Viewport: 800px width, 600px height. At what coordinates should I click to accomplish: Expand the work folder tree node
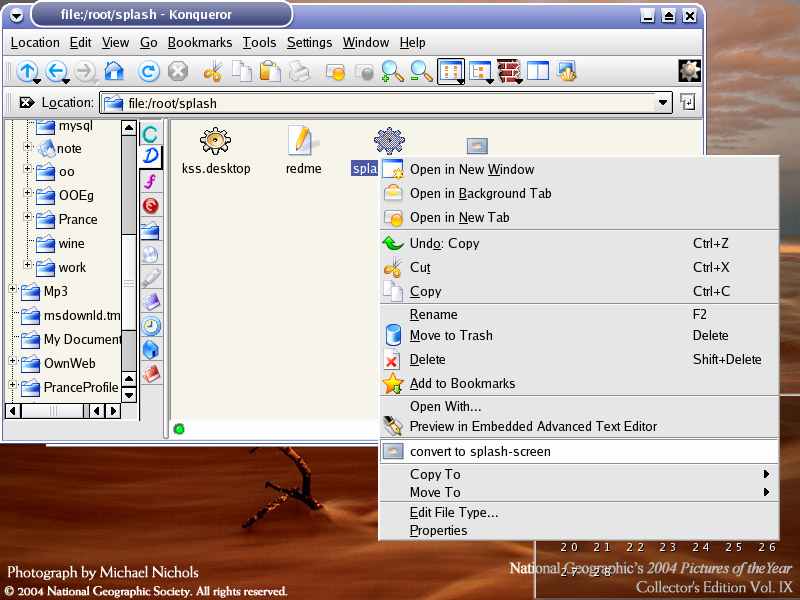(28, 264)
